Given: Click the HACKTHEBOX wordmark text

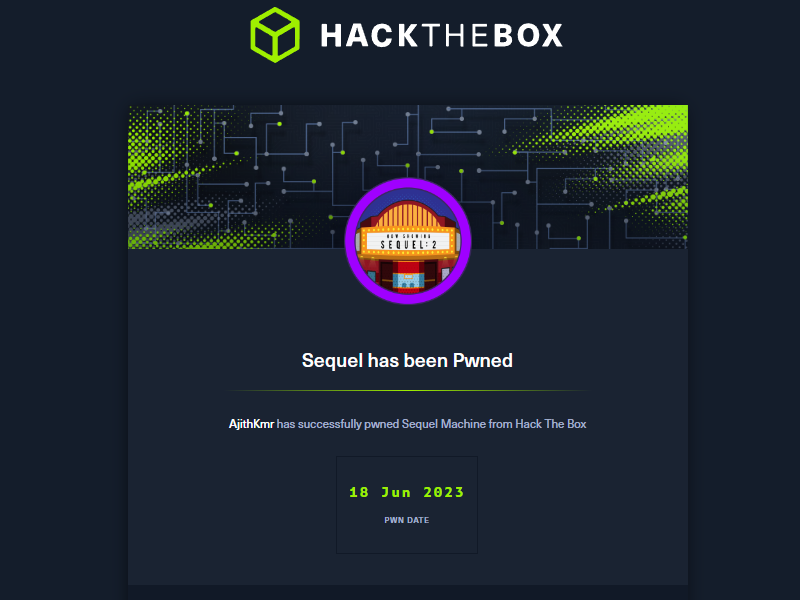Looking at the screenshot, I should 441,36.
